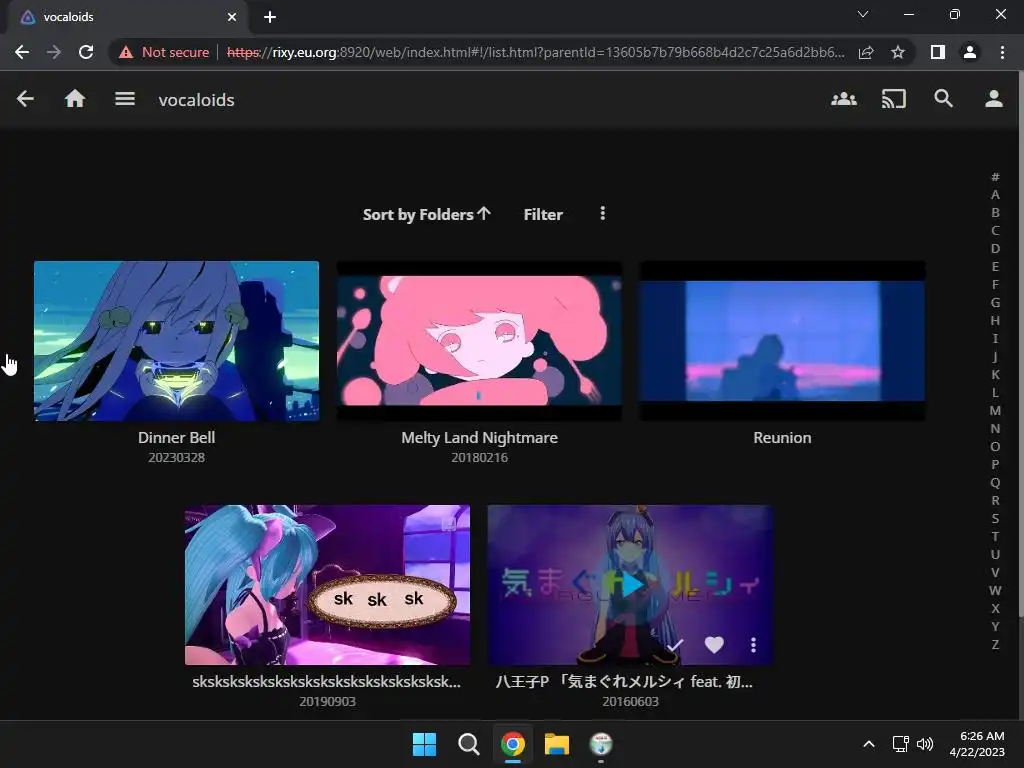
Task: Go back using Jellyfin back arrow
Action: click(x=25, y=99)
